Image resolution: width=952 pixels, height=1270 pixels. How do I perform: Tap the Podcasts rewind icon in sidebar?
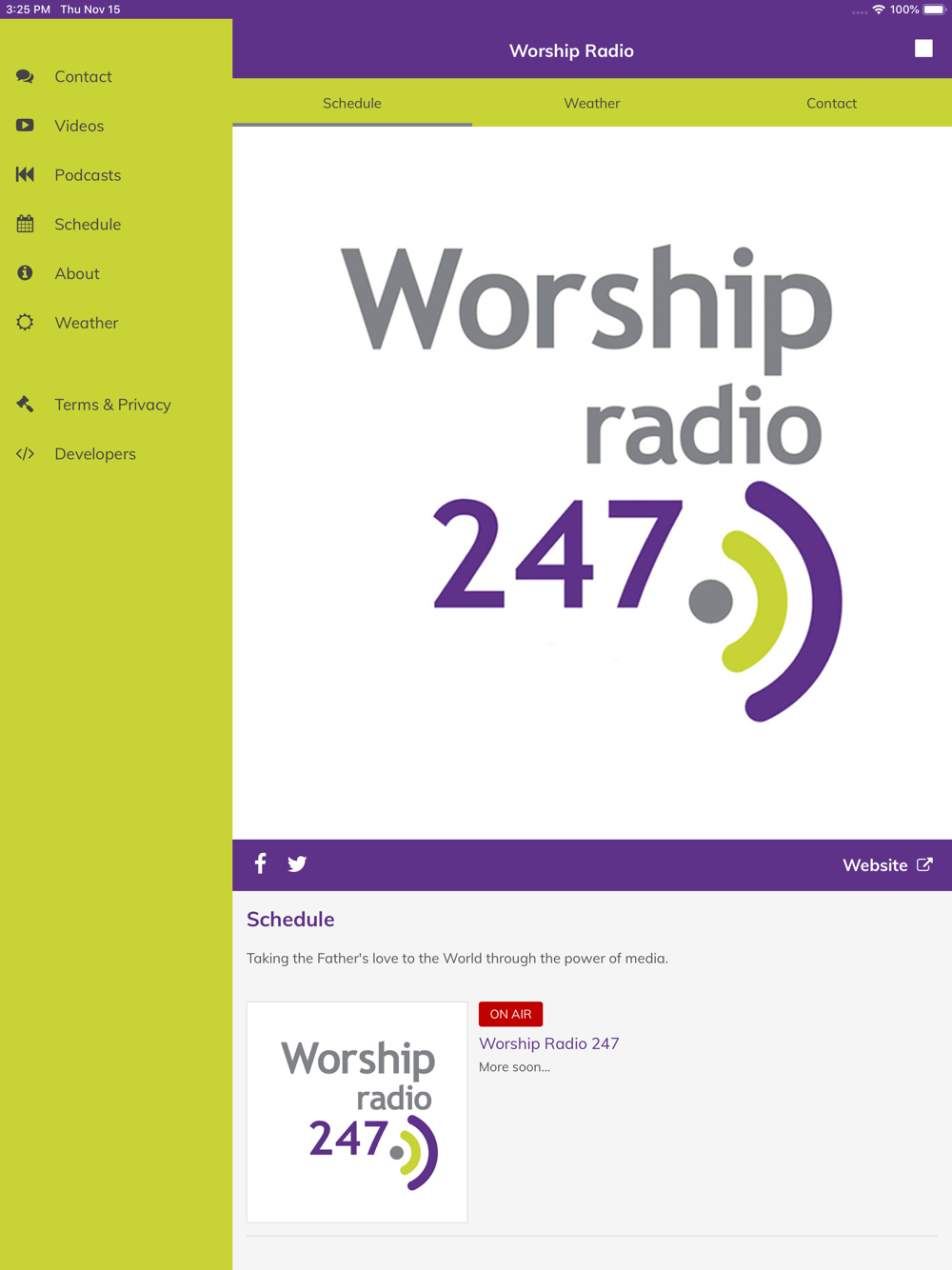[x=25, y=174]
